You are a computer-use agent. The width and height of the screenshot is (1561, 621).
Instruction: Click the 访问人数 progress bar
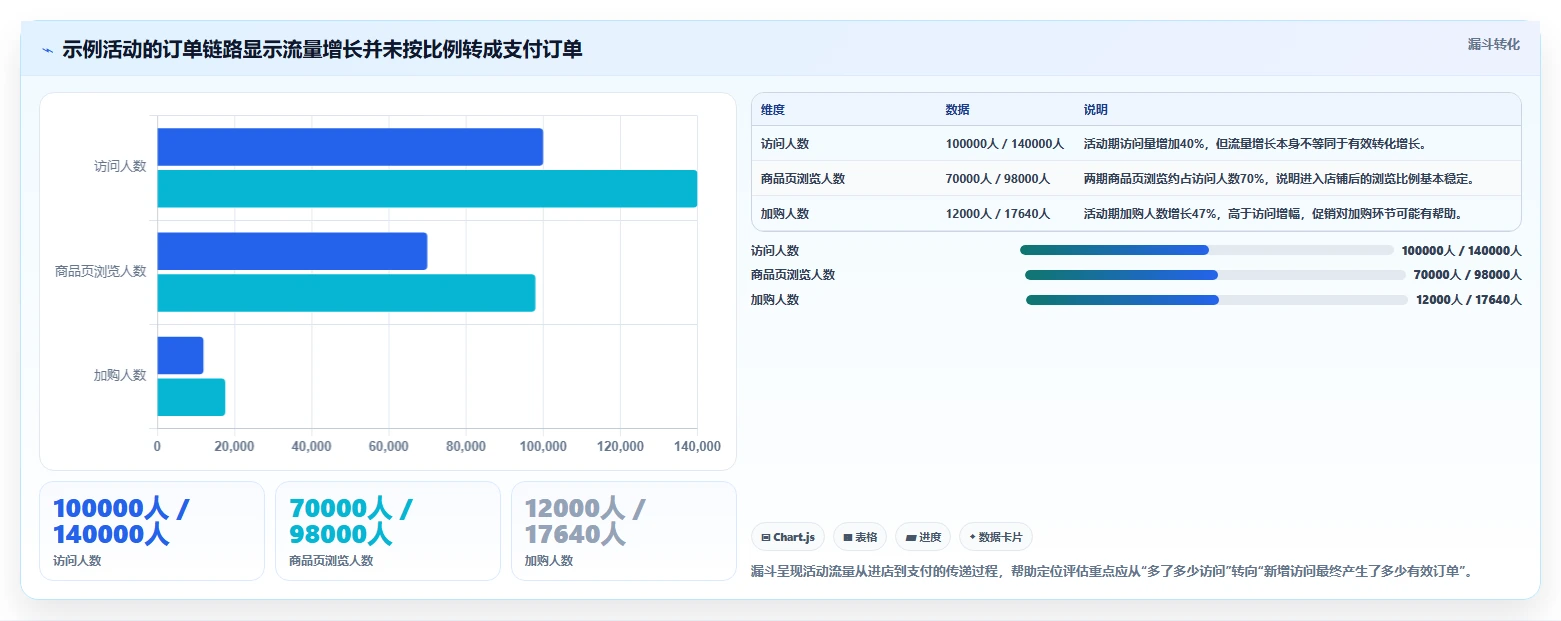[x=1206, y=250]
